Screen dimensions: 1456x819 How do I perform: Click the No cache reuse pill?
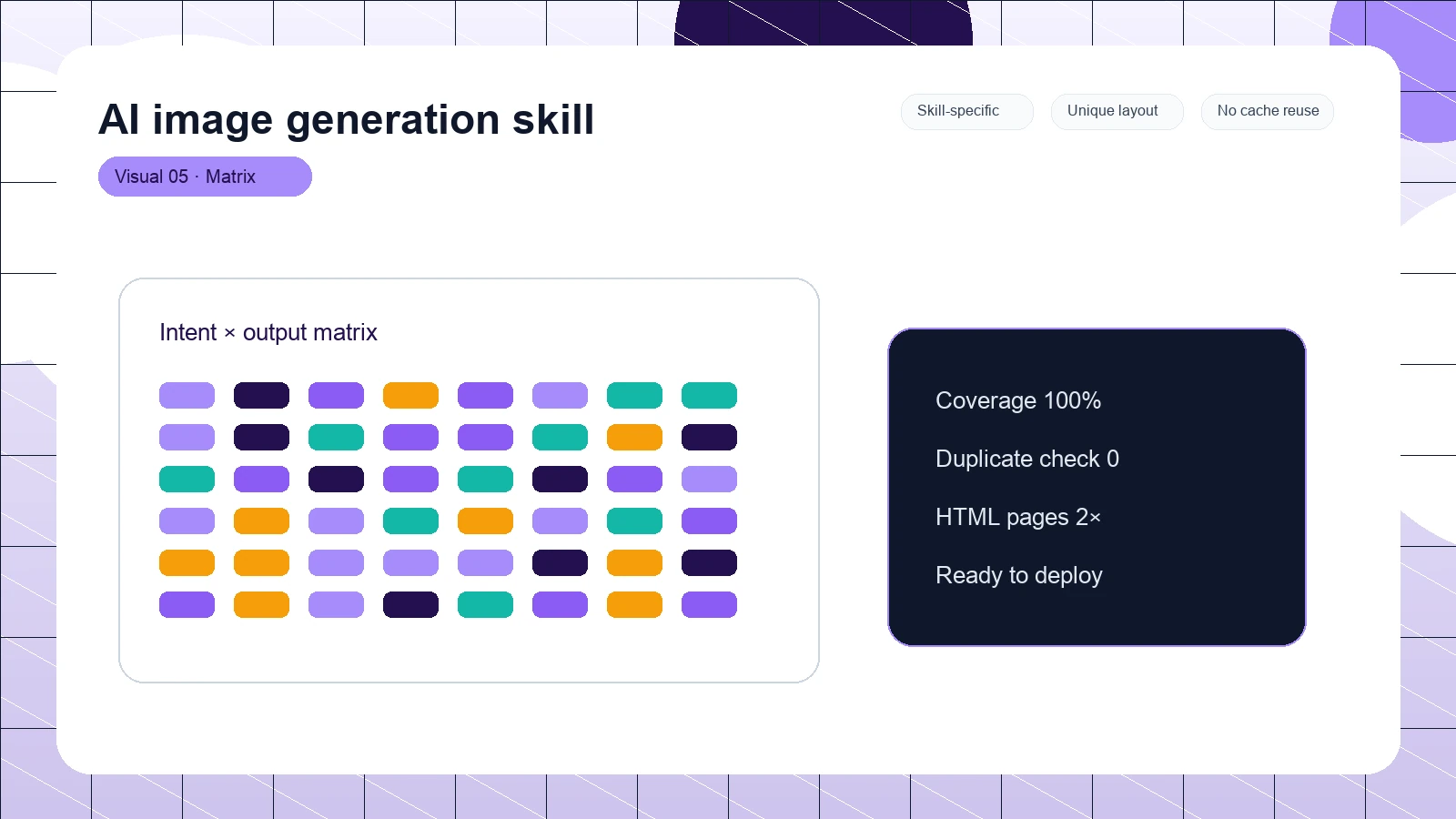[1267, 111]
